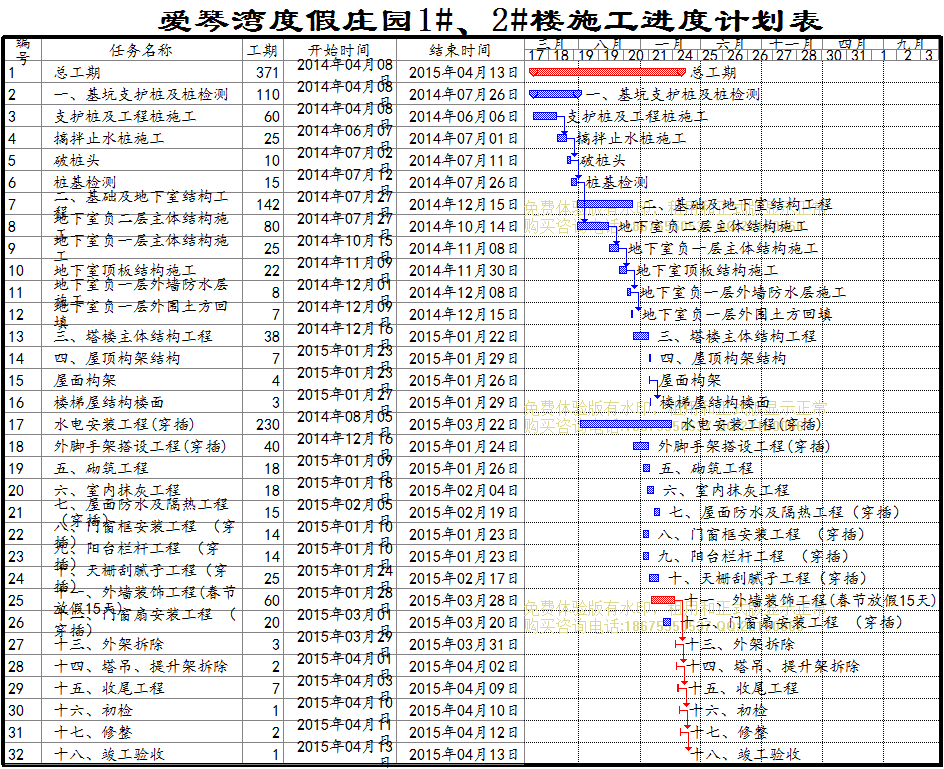Click the Gantt bar for 外脚手架搭设工程
This screenshot has width=944, height=769.
pos(641,446)
